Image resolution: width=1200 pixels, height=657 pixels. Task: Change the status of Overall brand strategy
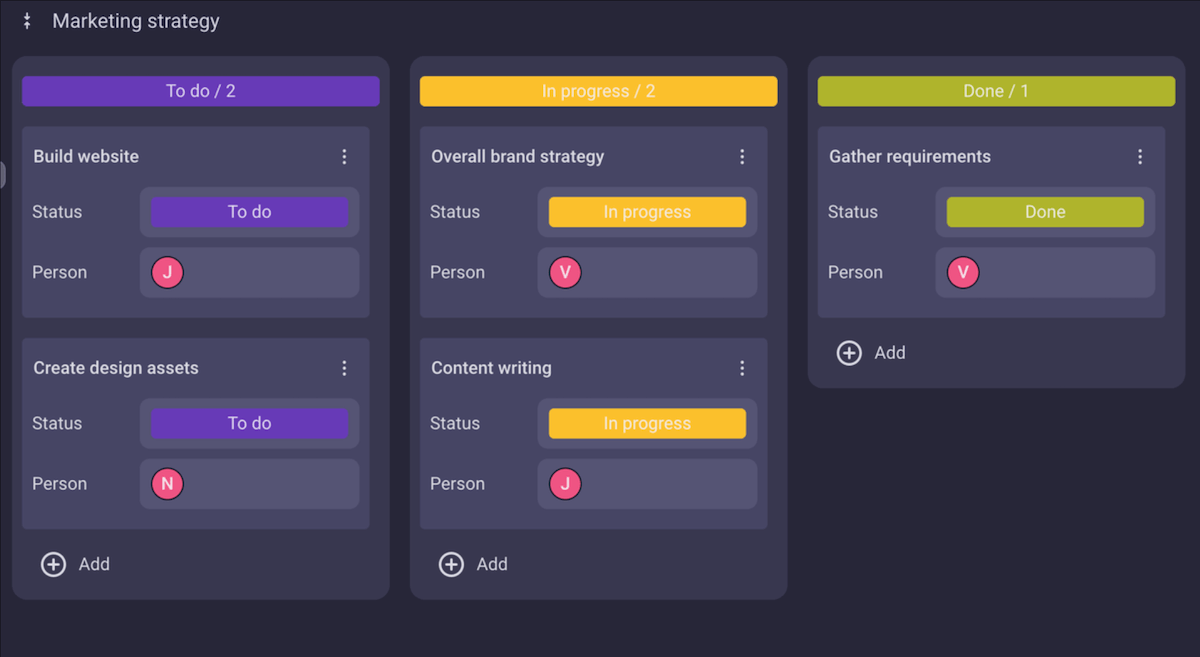click(647, 212)
